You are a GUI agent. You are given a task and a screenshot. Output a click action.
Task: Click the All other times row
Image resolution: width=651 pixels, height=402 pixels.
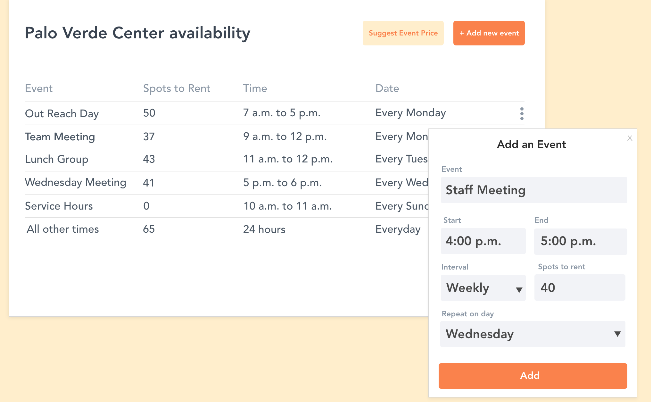[227, 229]
